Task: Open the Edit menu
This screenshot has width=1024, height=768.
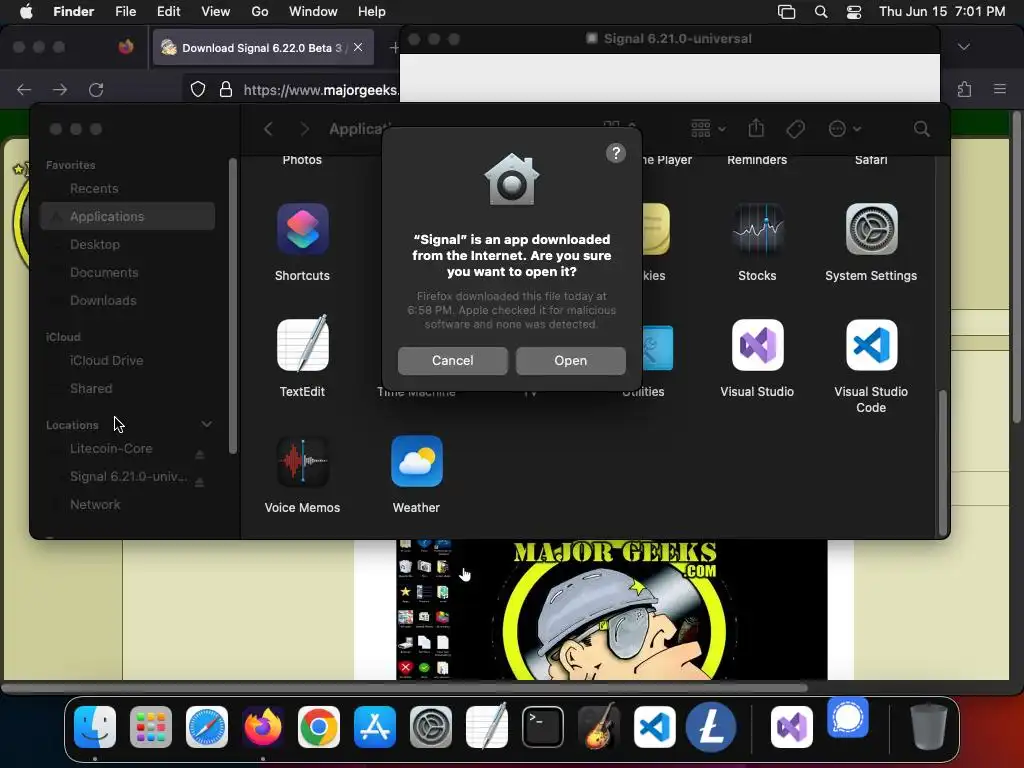Action: pyautogui.click(x=168, y=12)
